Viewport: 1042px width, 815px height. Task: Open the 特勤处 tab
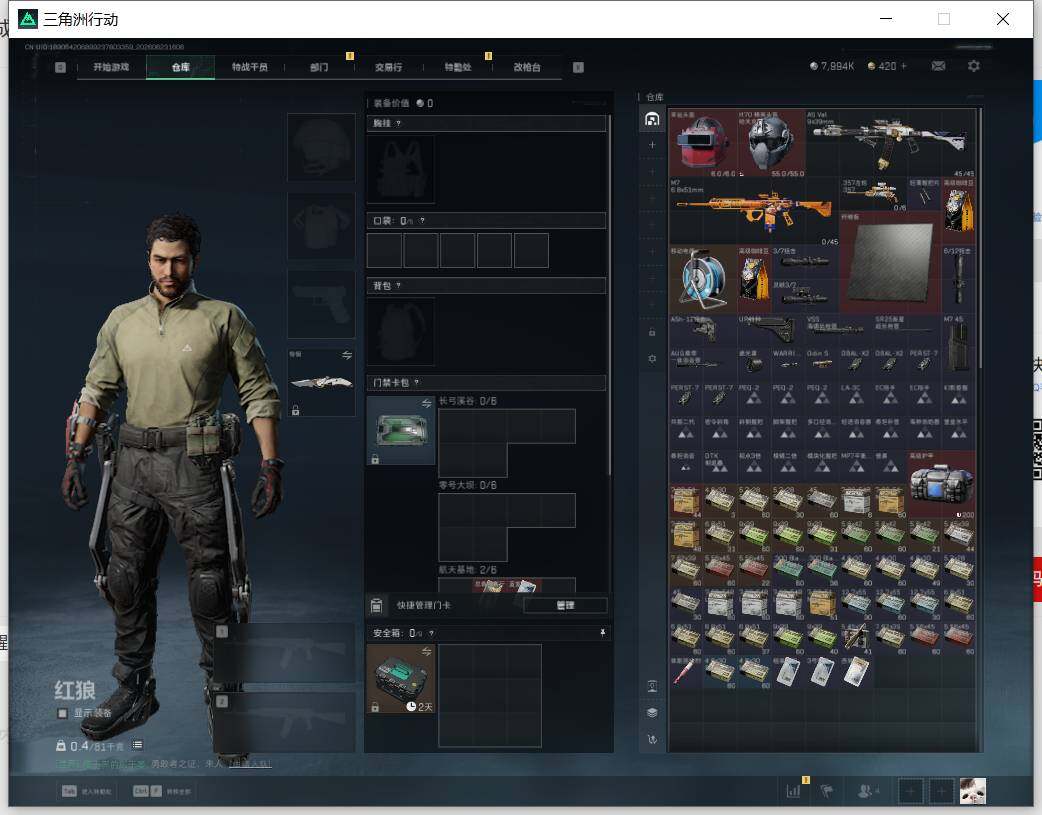[x=457, y=67]
